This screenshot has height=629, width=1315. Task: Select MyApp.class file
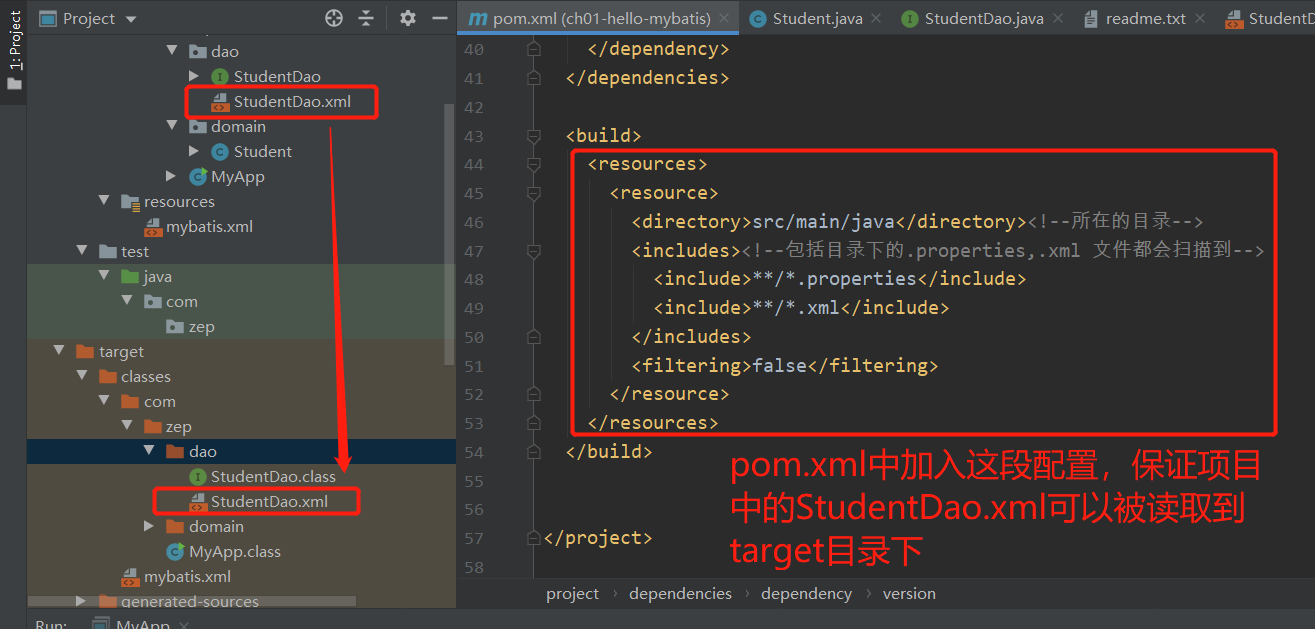pos(235,551)
